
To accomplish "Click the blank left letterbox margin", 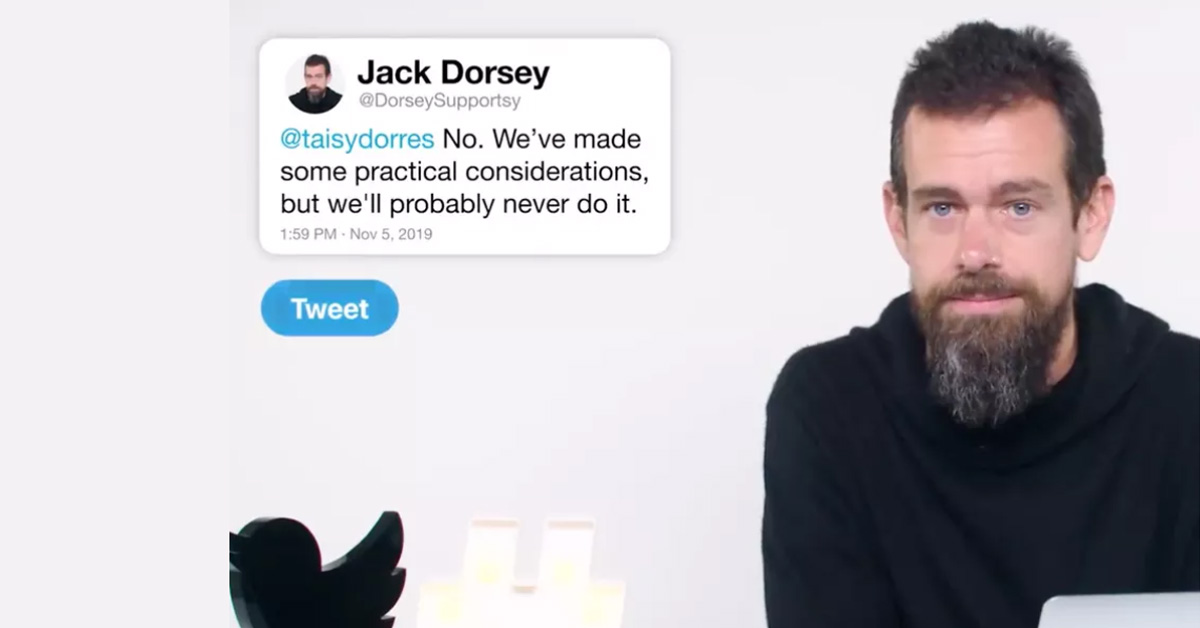I will click(x=114, y=314).
